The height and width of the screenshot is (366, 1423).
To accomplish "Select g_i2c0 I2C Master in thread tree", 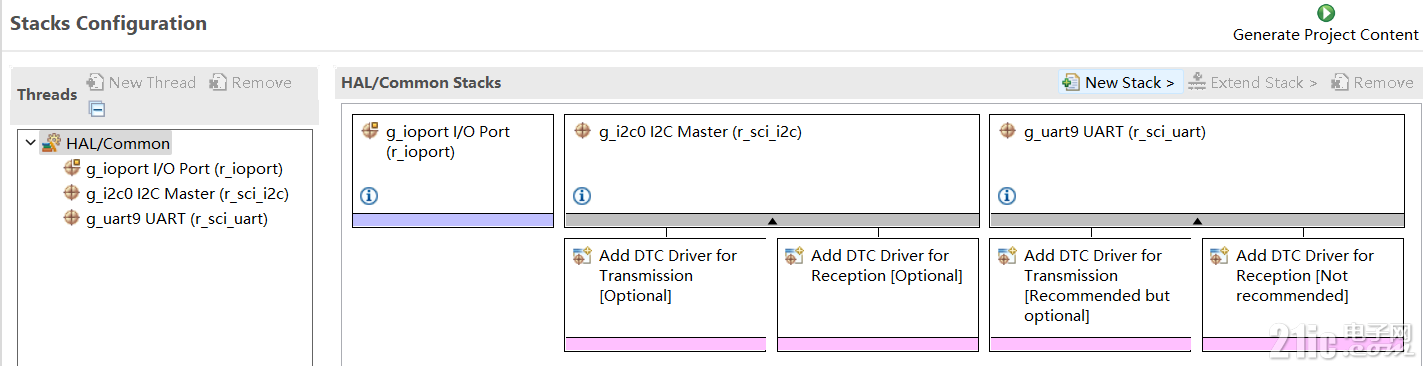I will 176,193.
